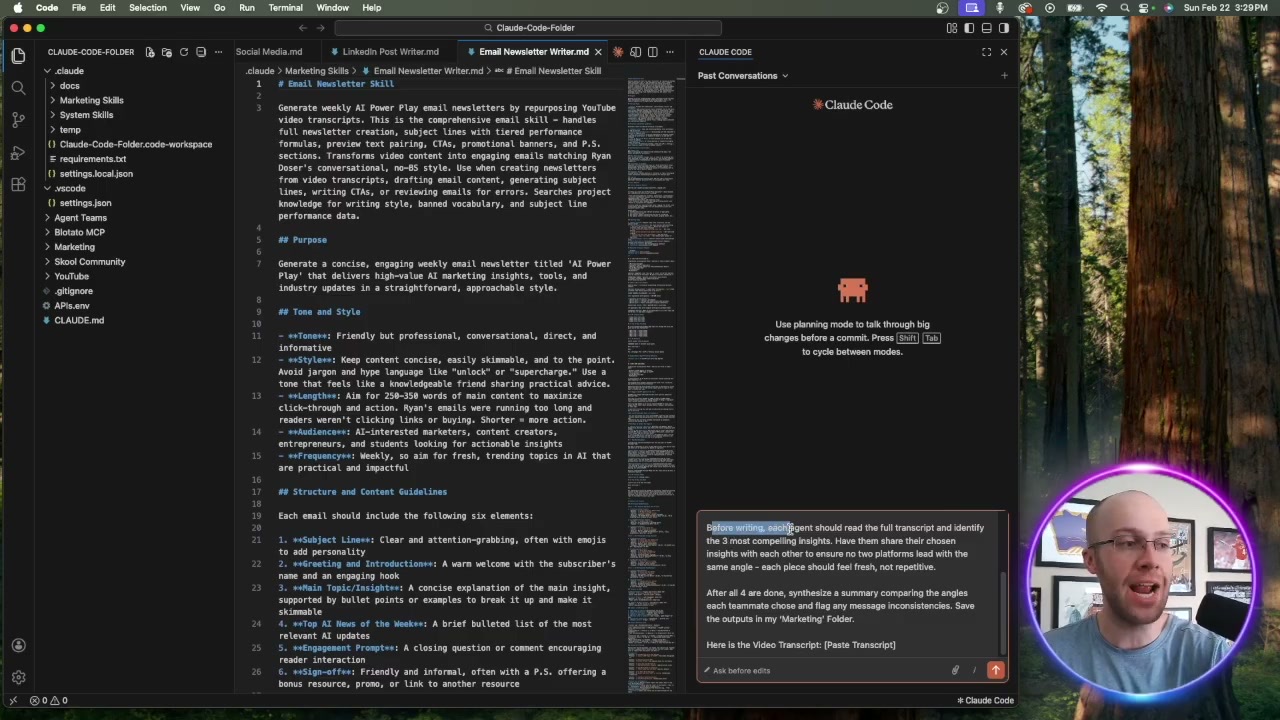Start a new Claude conversation with plus
This screenshot has height=720, width=1280.
pyautogui.click(x=1004, y=75)
